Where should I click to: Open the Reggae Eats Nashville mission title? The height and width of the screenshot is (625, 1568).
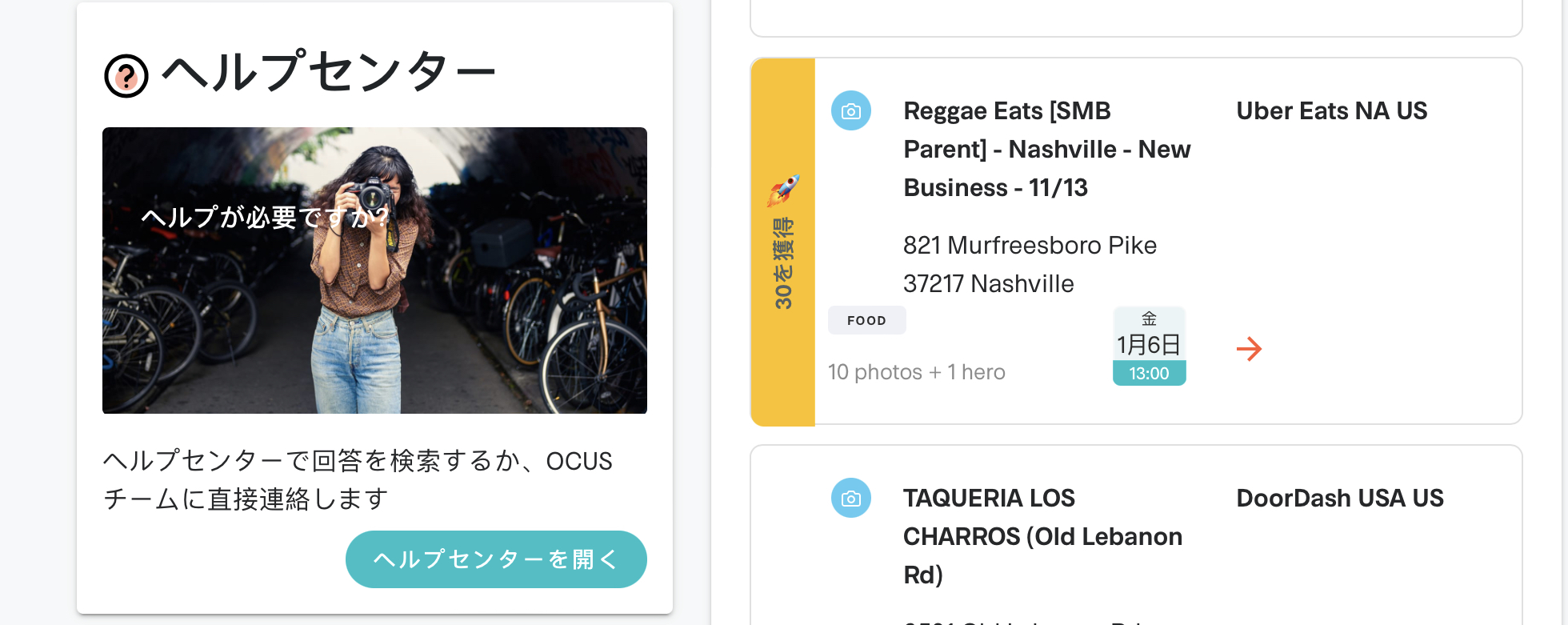[x=1047, y=149]
